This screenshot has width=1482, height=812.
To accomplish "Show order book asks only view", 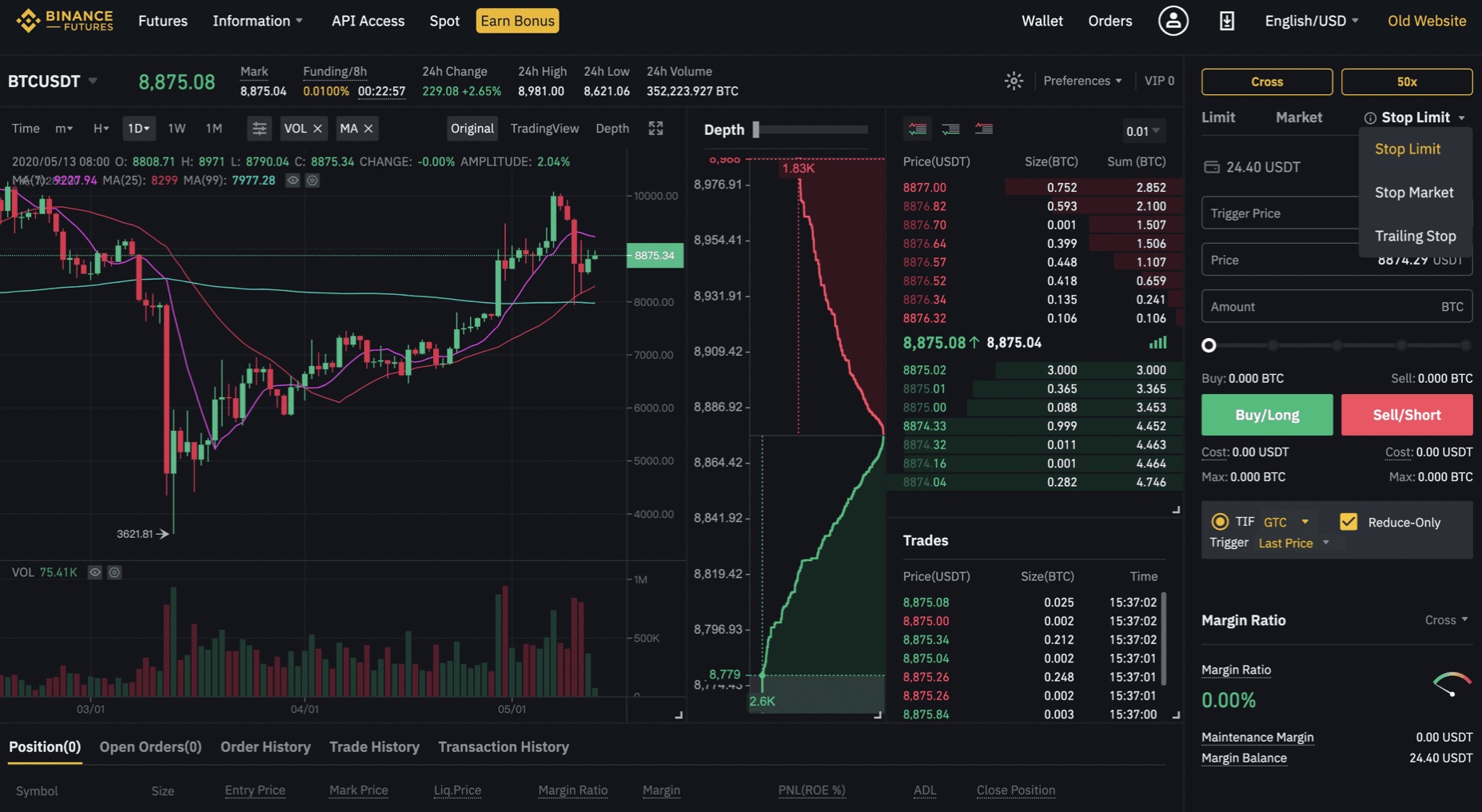I will (x=984, y=129).
